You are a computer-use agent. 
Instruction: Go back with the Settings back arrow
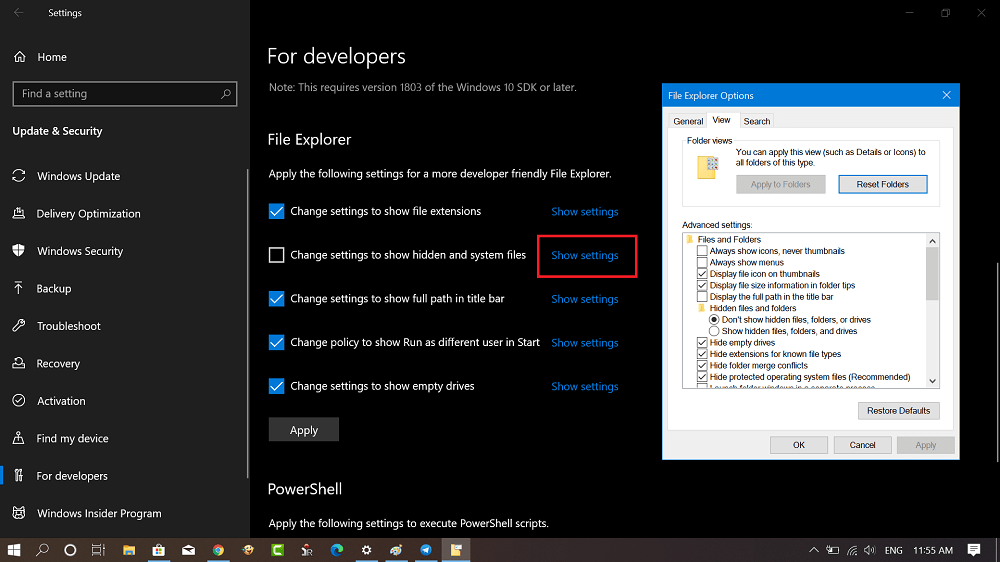click(x=18, y=12)
